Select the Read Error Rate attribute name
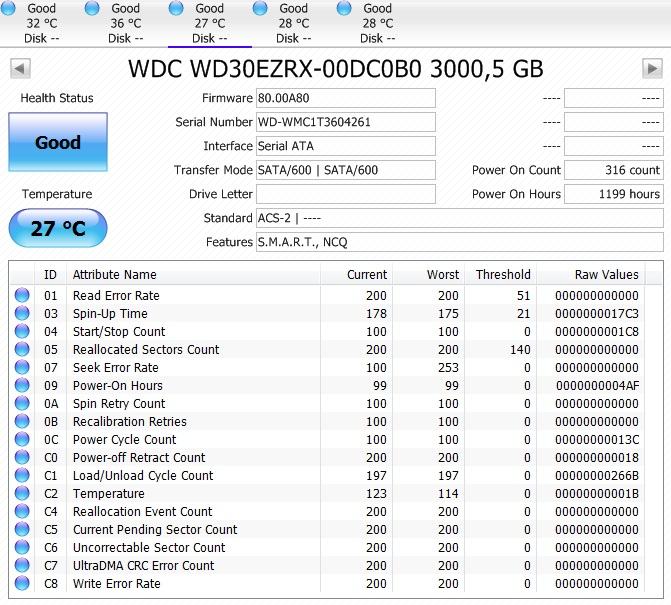This screenshot has width=671, height=605. [116, 296]
